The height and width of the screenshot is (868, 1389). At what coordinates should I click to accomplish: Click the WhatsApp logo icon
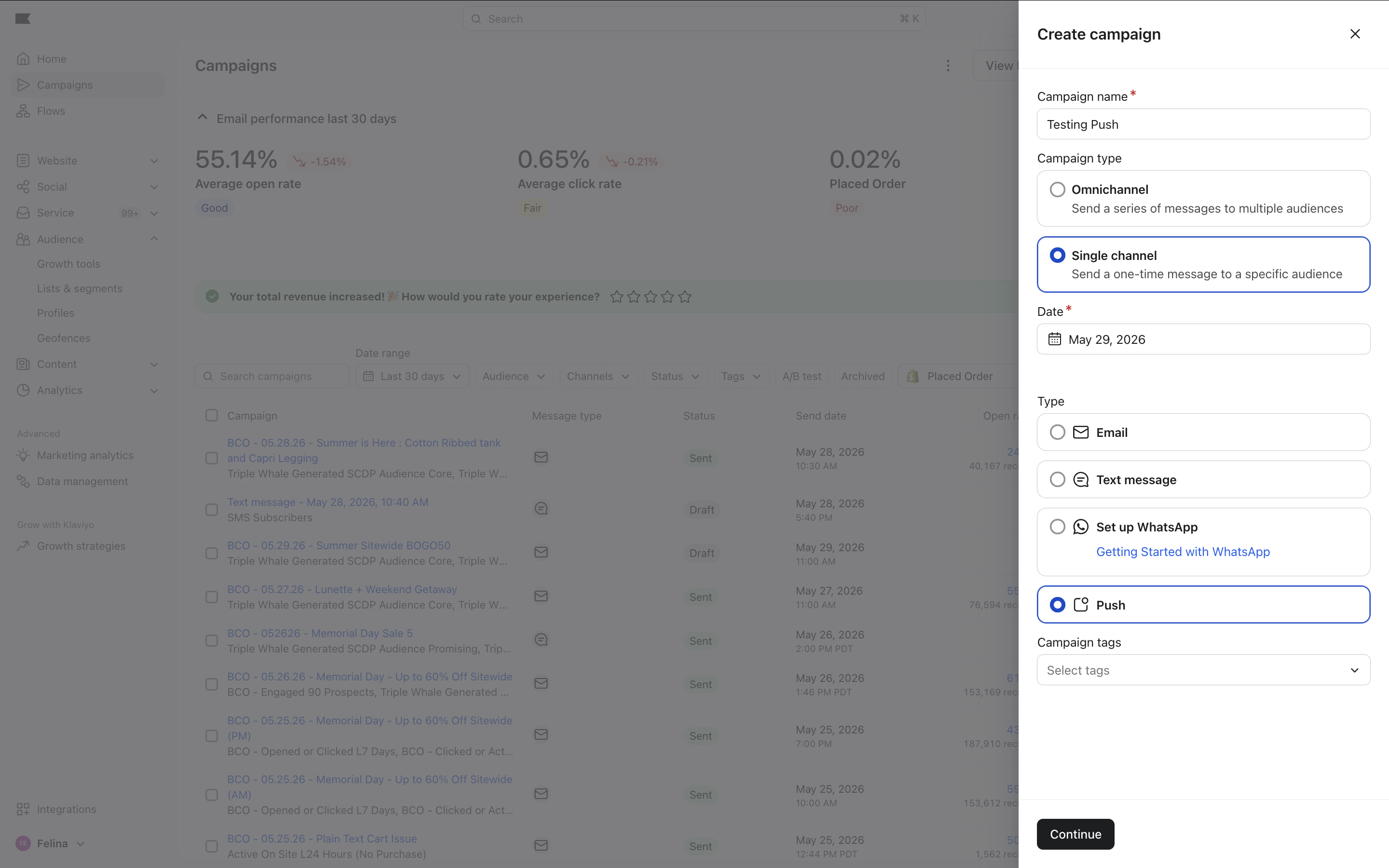[1081, 527]
